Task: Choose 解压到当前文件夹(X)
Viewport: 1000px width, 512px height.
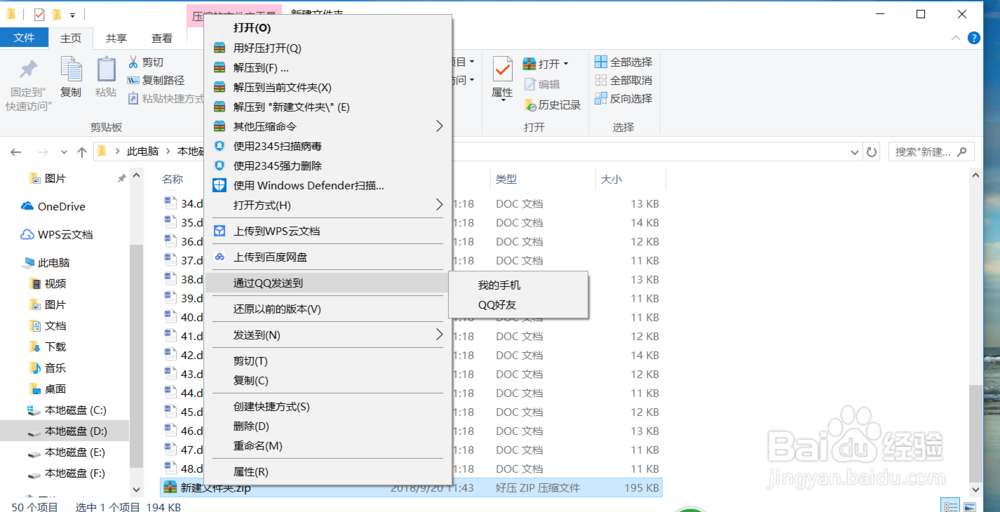Action: click(328, 87)
